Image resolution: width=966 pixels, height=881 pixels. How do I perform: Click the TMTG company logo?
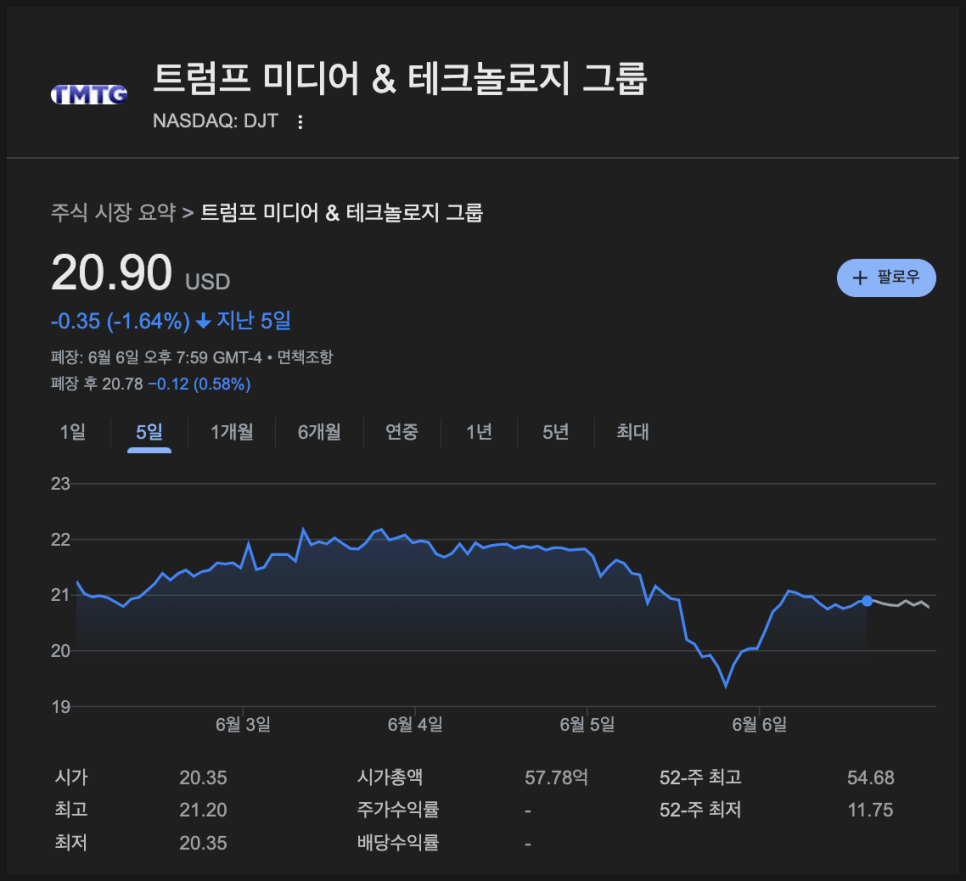pyautogui.click(x=89, y=94)
